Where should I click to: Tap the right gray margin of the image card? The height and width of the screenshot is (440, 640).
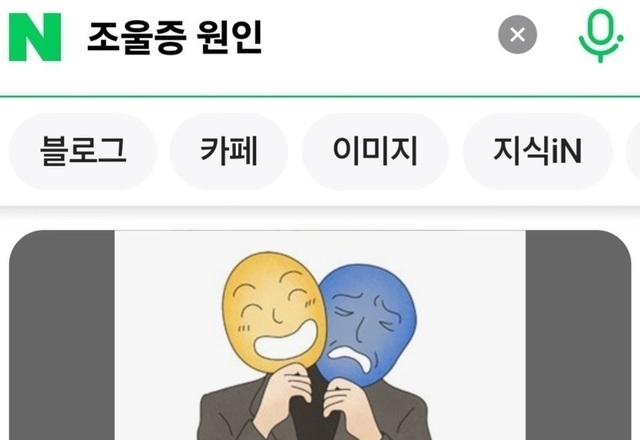[578, 335]
